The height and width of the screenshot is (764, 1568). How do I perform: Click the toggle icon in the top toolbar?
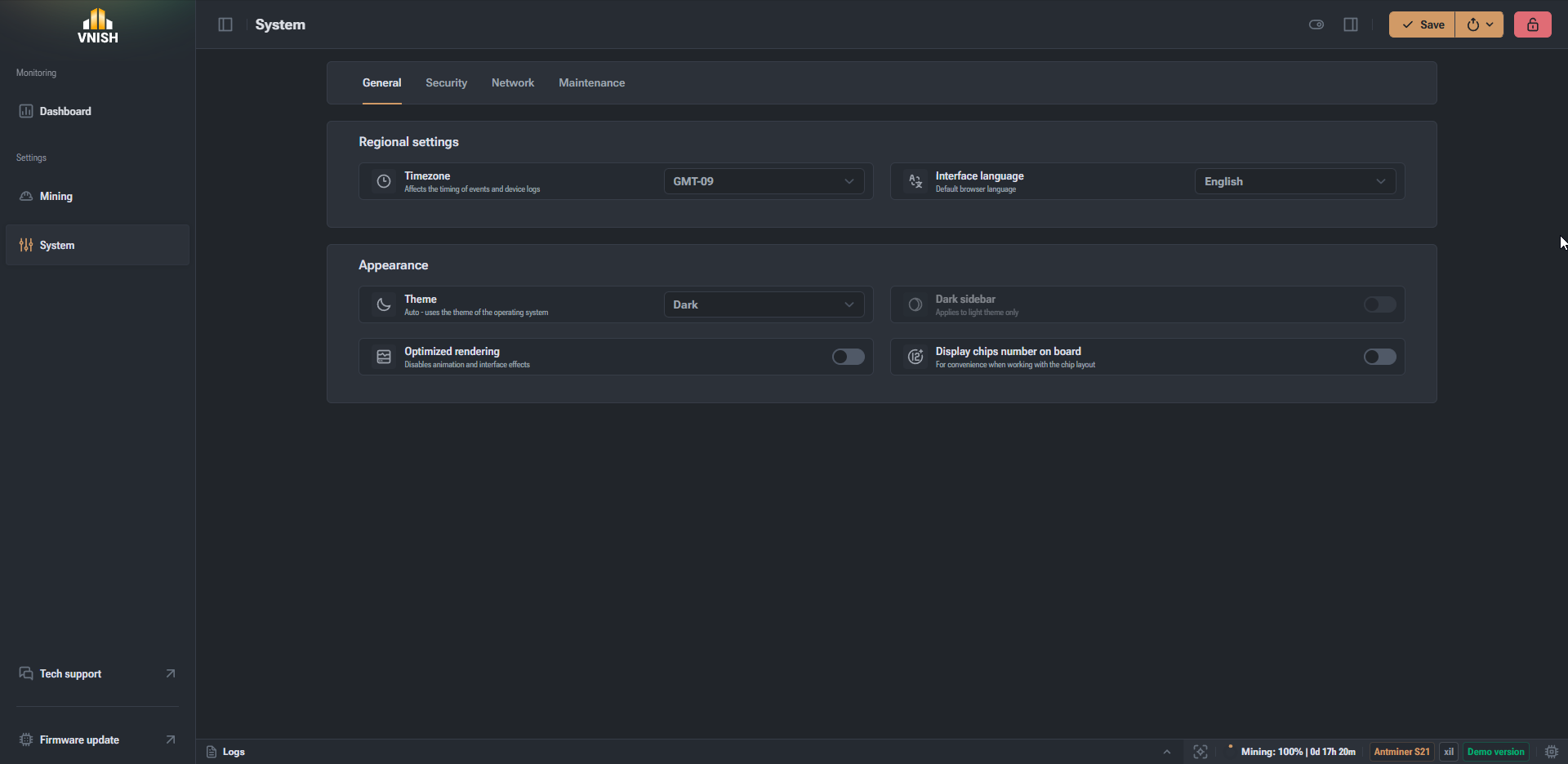1316,24
